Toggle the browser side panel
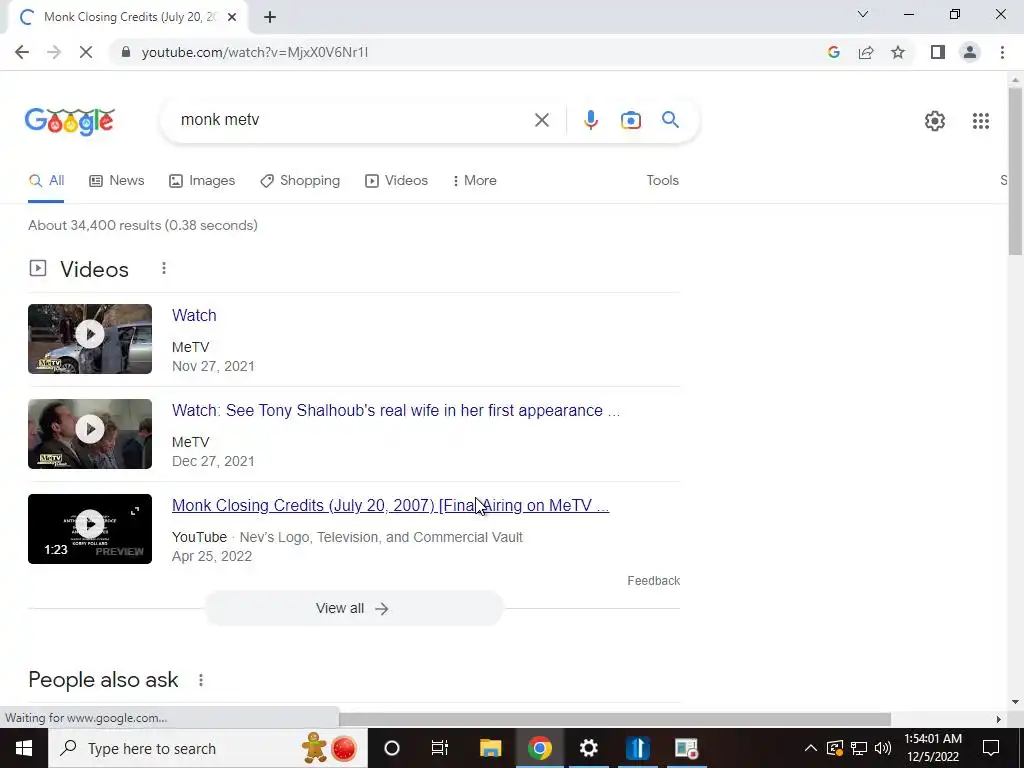The width and height of the screenshot is (1024, 768). (938, 52)
